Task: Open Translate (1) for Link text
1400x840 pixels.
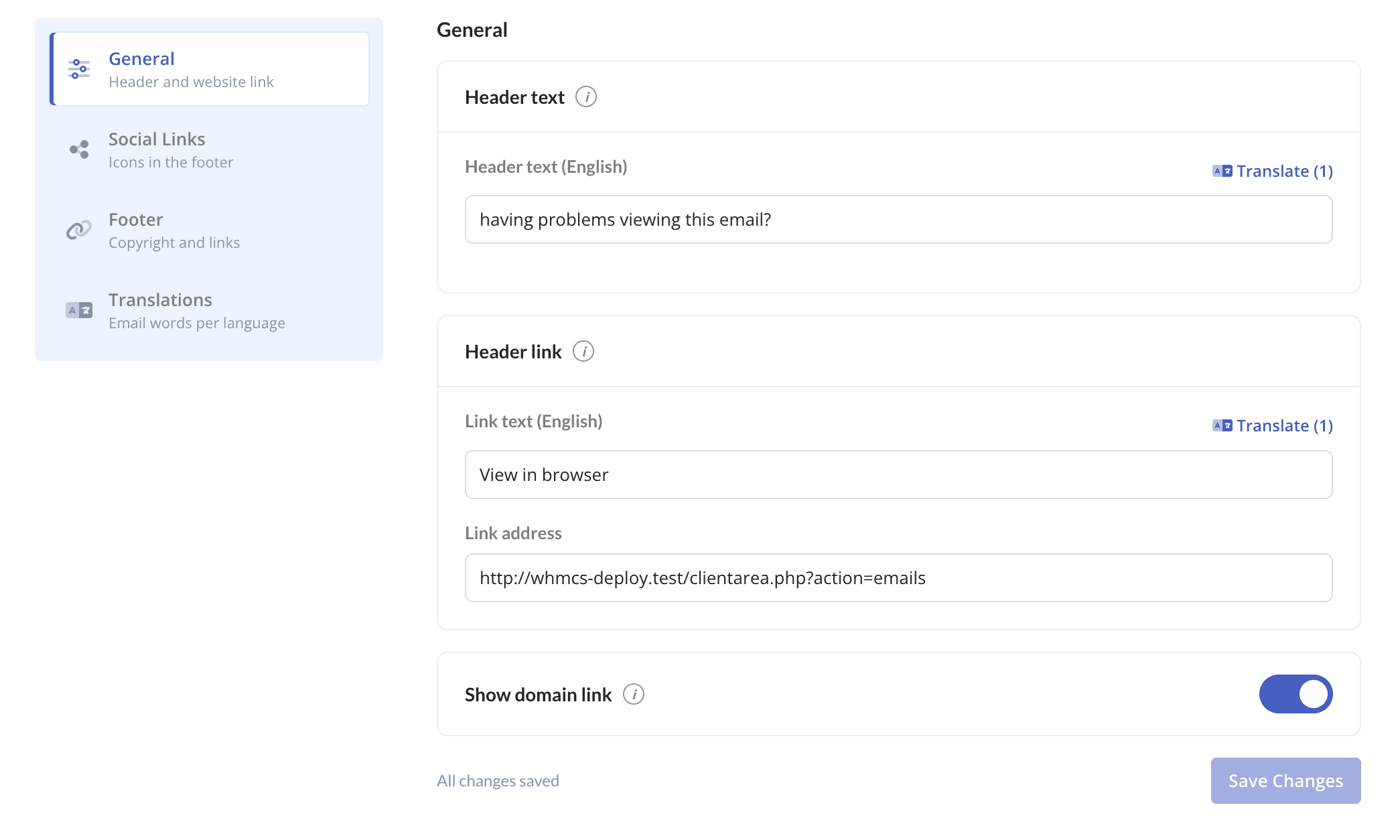Action: coord(1273,426)
